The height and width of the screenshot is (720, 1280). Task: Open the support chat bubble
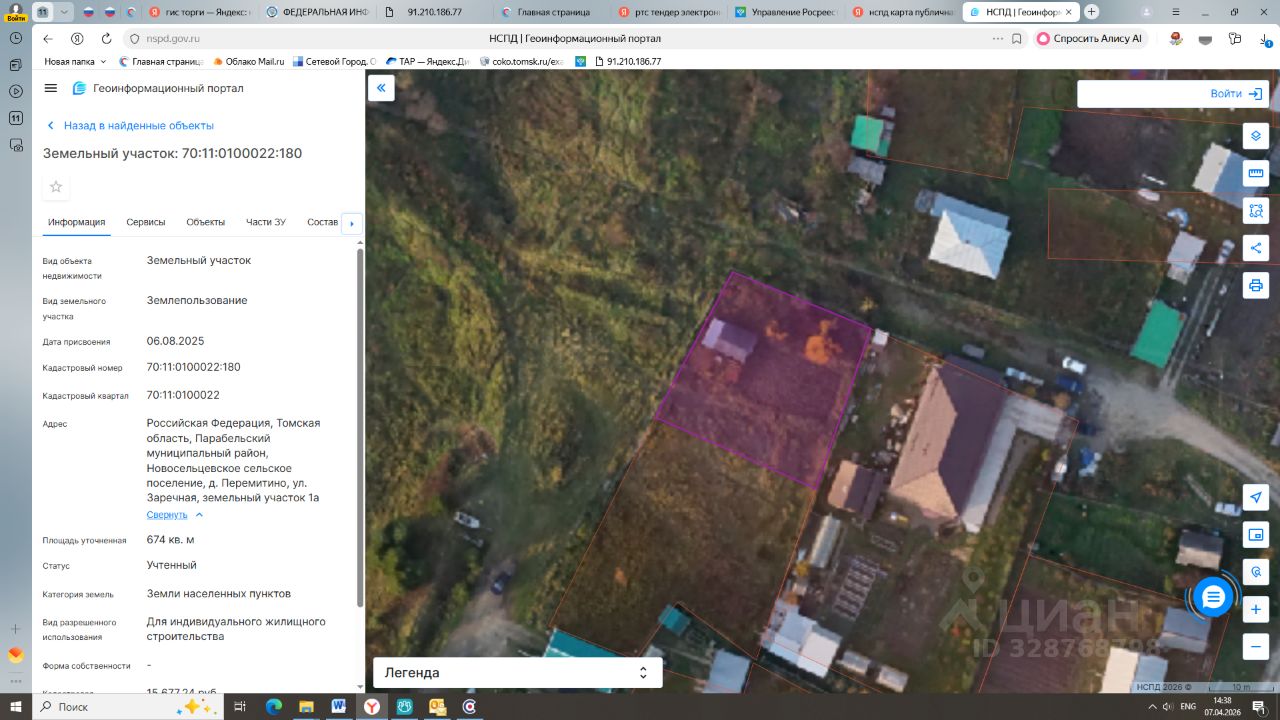(1213, 597)
